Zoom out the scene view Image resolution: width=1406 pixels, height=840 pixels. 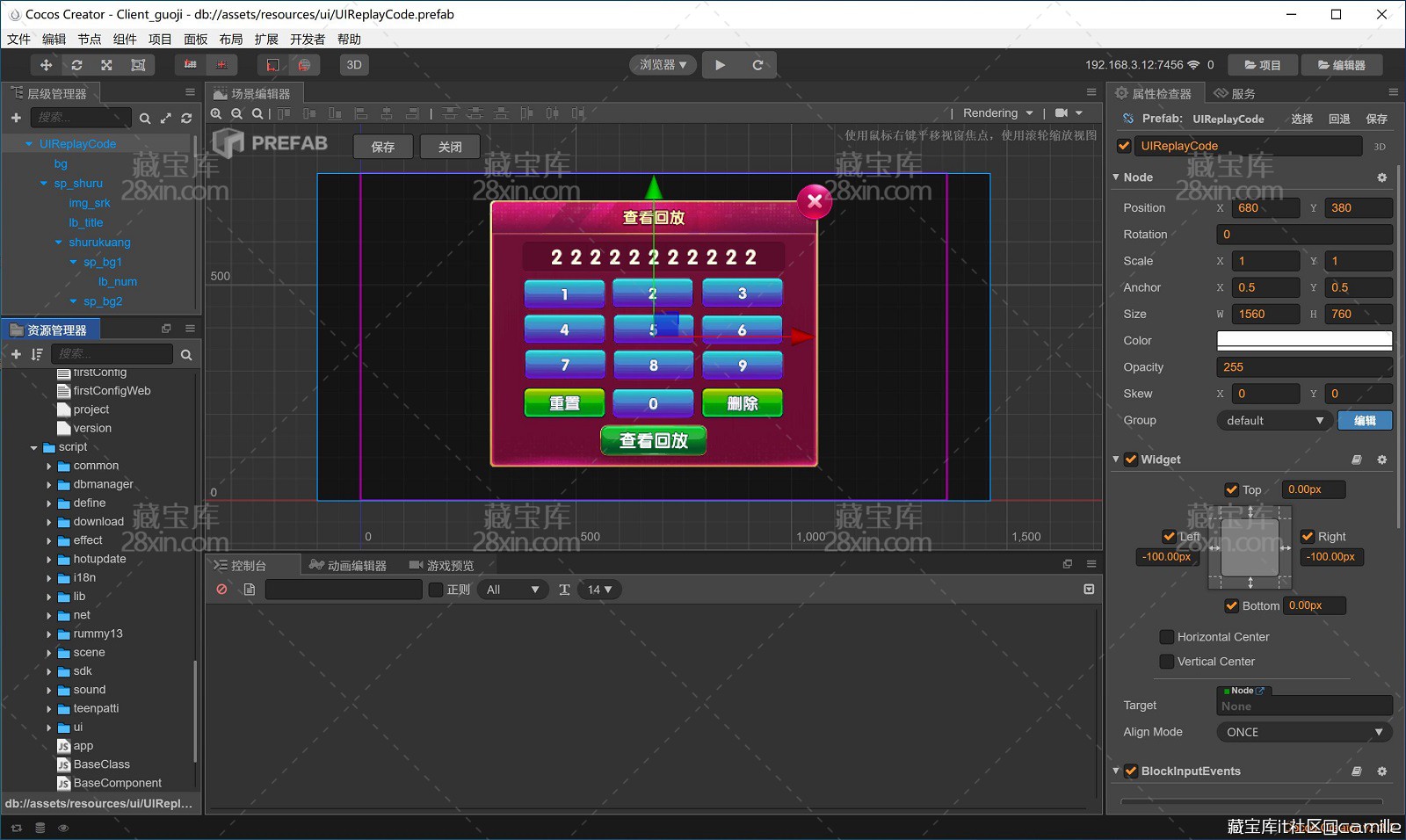pyautogui.click(x=236, y=113)
